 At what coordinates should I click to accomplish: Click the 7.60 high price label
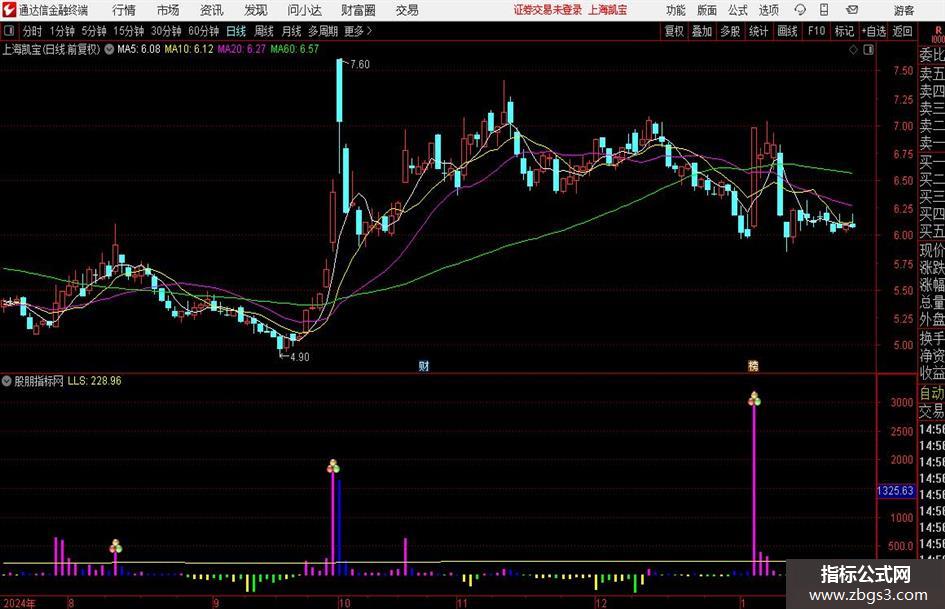click(360, 65)
